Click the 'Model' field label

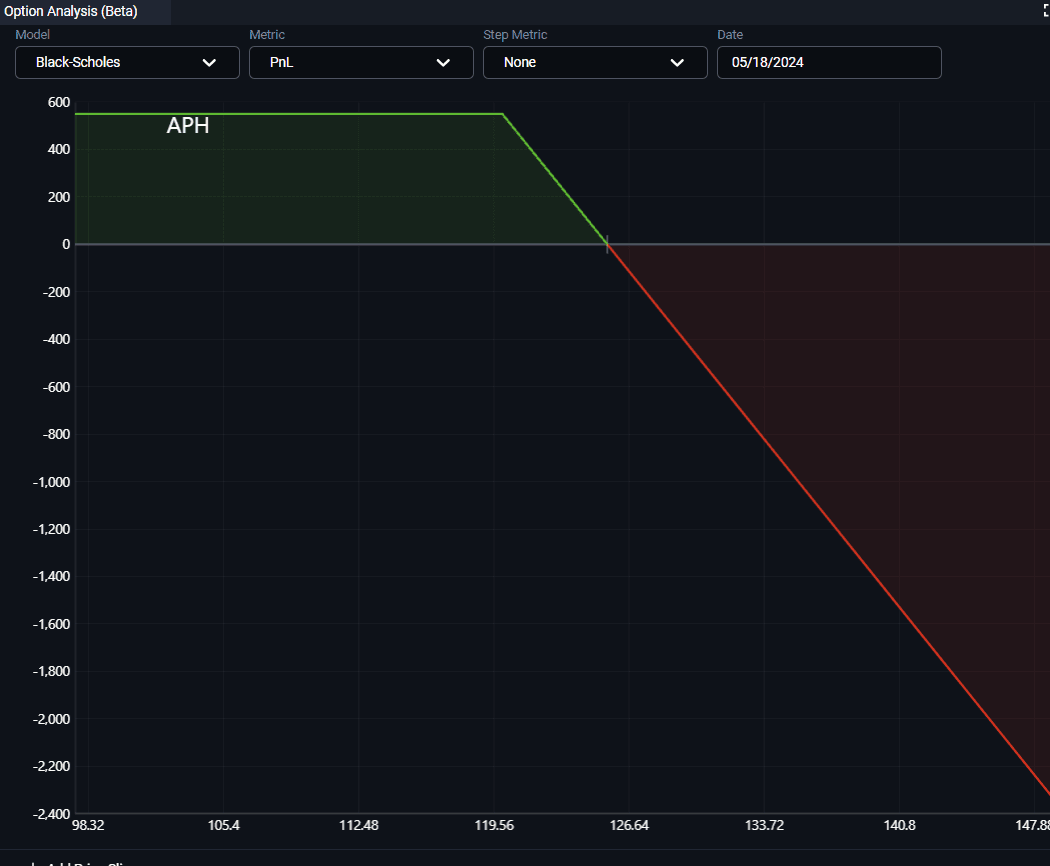32,35
